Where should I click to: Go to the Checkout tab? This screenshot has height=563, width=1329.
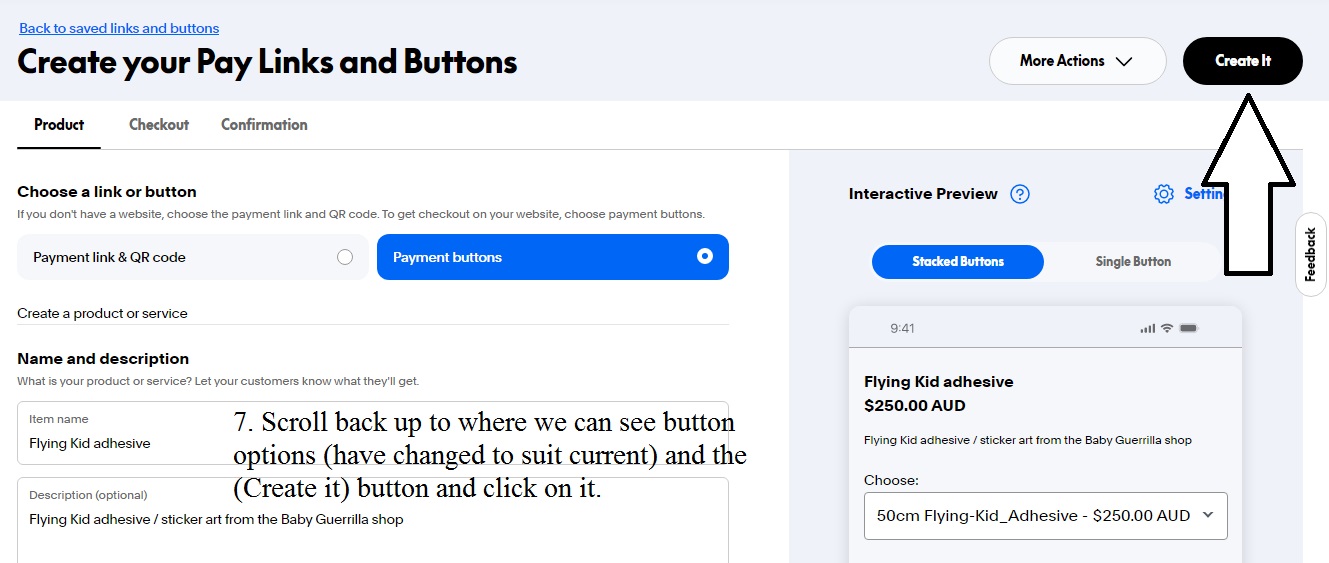[x=159, y=125]
